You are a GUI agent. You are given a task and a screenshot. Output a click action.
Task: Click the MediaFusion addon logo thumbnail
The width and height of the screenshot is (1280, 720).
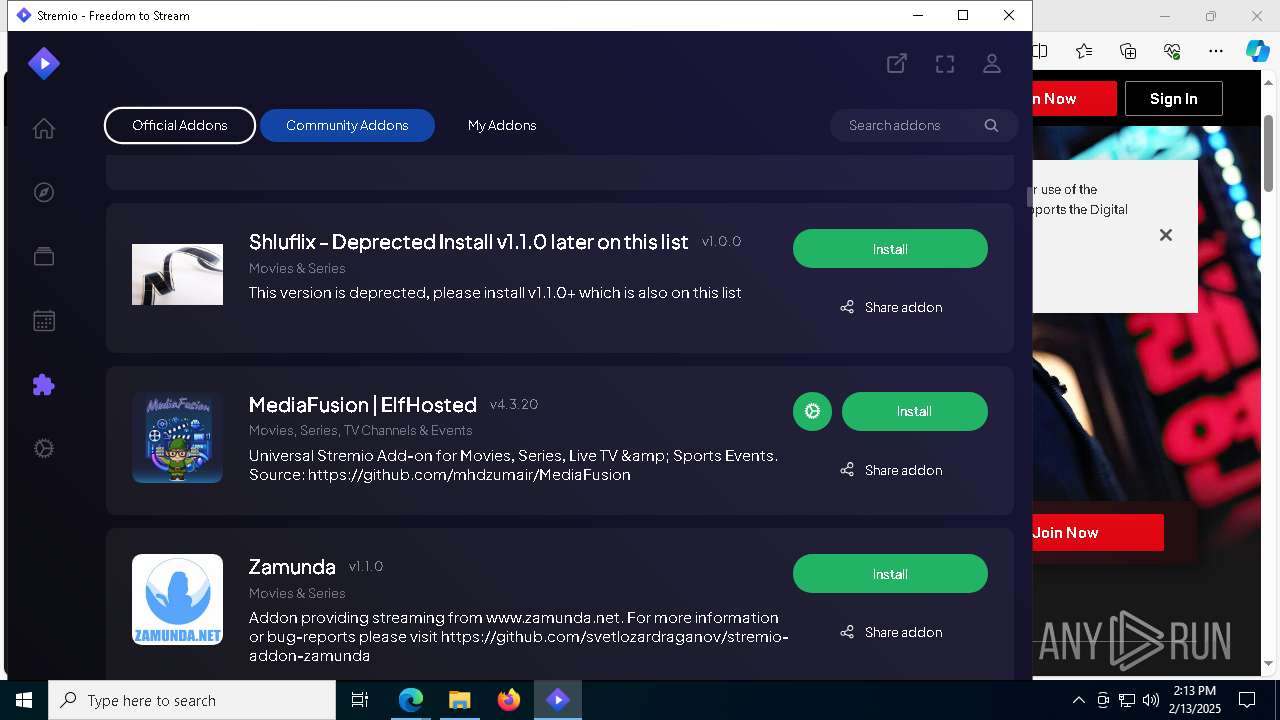pyautogui.click(x=177, y=437)
